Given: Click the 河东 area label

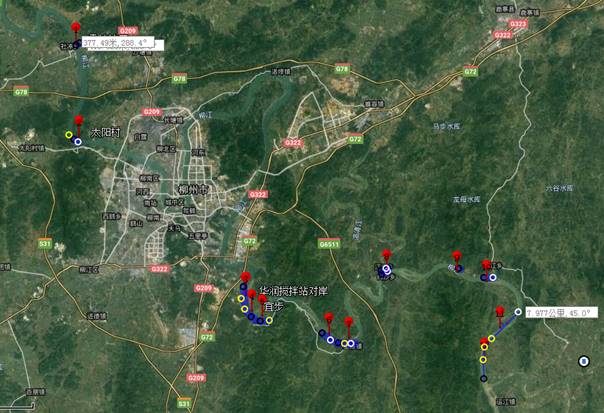Looking at the screenshot, I should [x=198, y=153].
